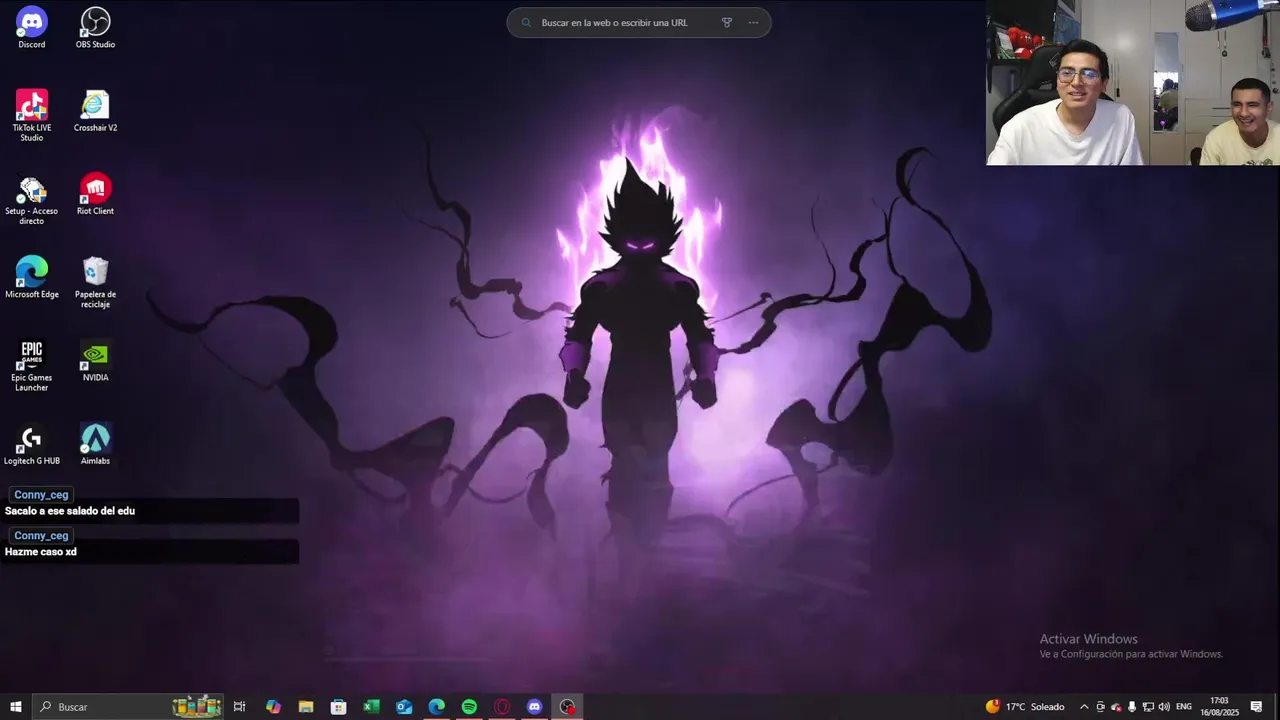1280x720 pixels.
Task: Open Outlook from the taskbar
Action: [404, 707]
